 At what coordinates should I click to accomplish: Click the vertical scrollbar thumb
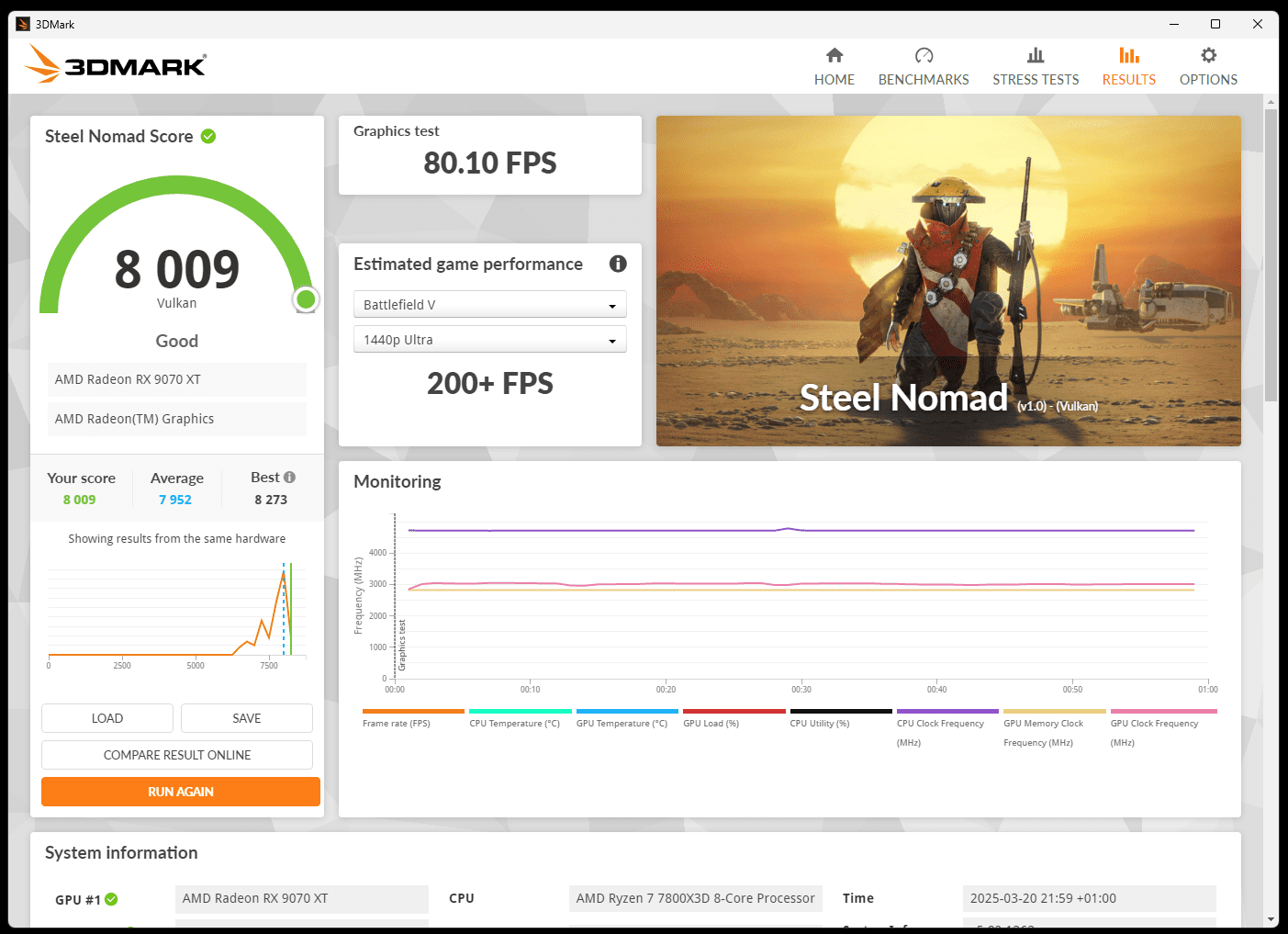[x=1271, y=255]
